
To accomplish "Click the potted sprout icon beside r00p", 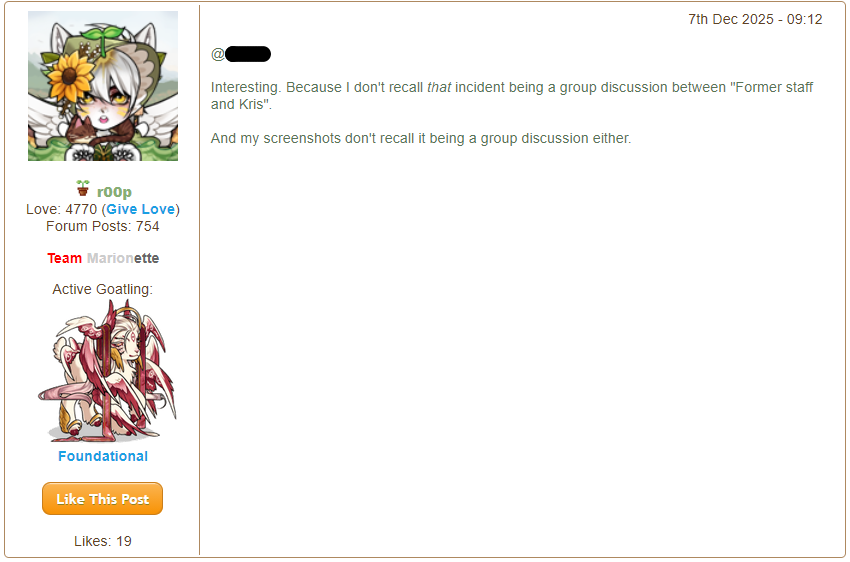I will pyautogui.click(x=83, y=188).
